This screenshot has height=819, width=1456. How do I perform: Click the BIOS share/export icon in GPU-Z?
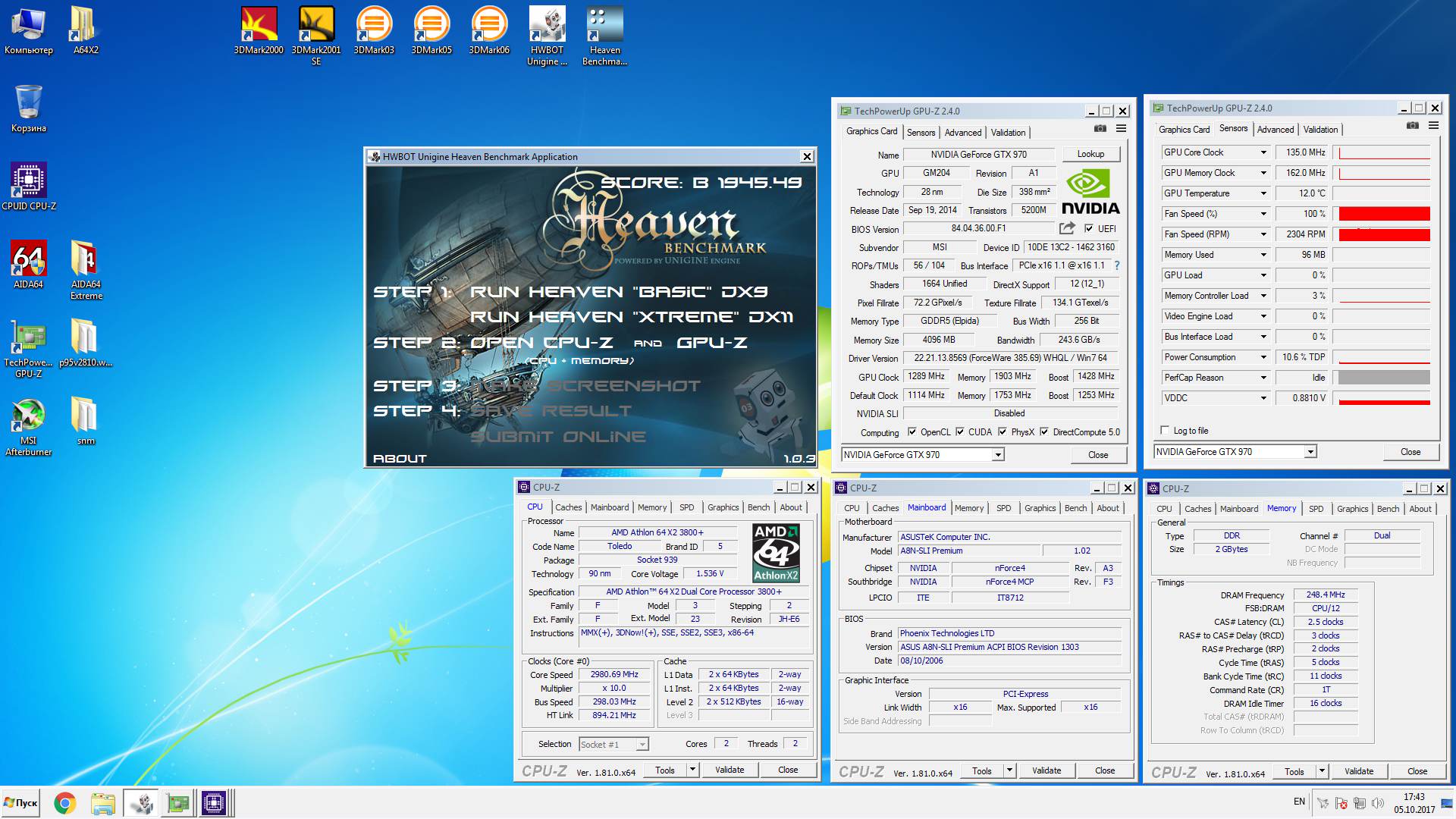(1067, 227)
